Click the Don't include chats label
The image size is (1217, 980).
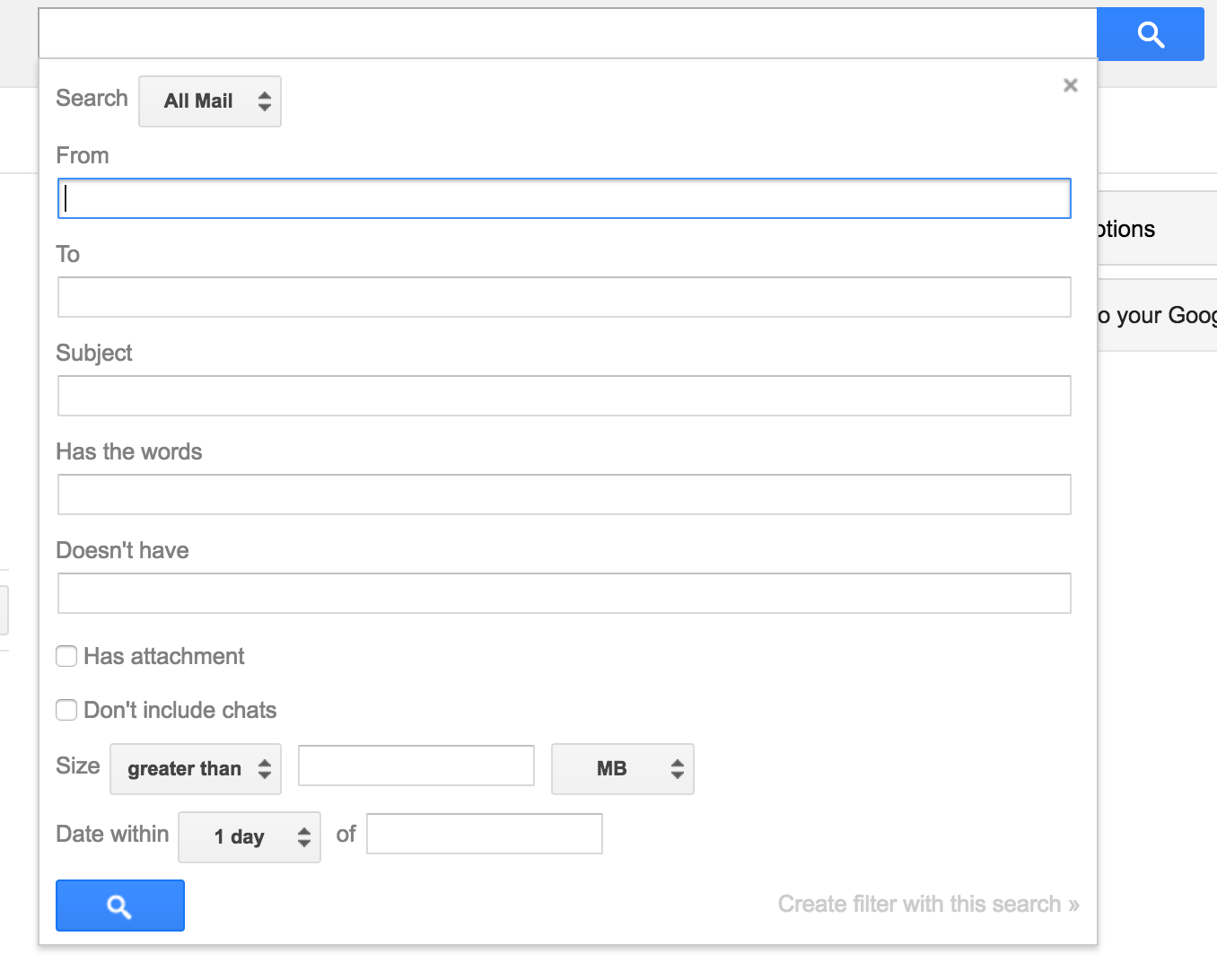point(180,710)
